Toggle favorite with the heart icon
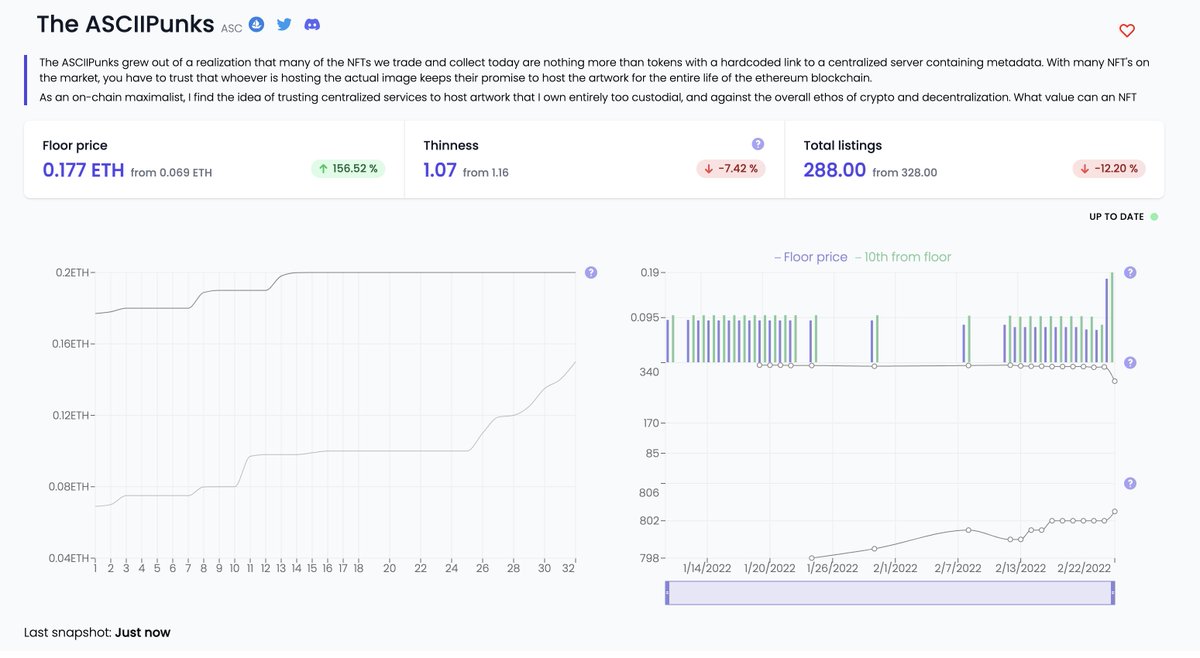The image size is (1200, 658). pyautogui.click(x=1126, y=30)
